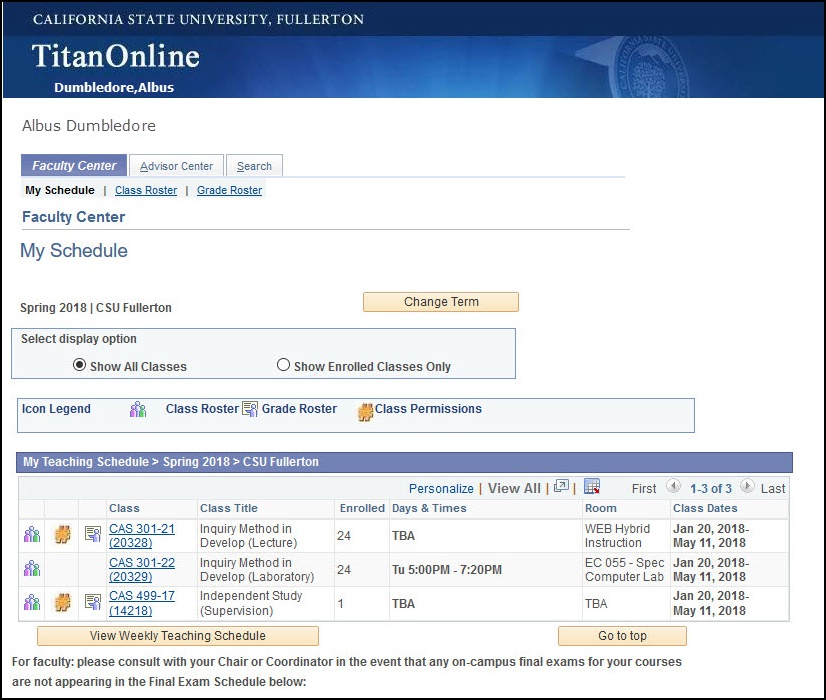Image resolution: width=826 pixels, height=700 pixels.
Task: Click the Class Permissions legend icon
Action: [365, 412]
